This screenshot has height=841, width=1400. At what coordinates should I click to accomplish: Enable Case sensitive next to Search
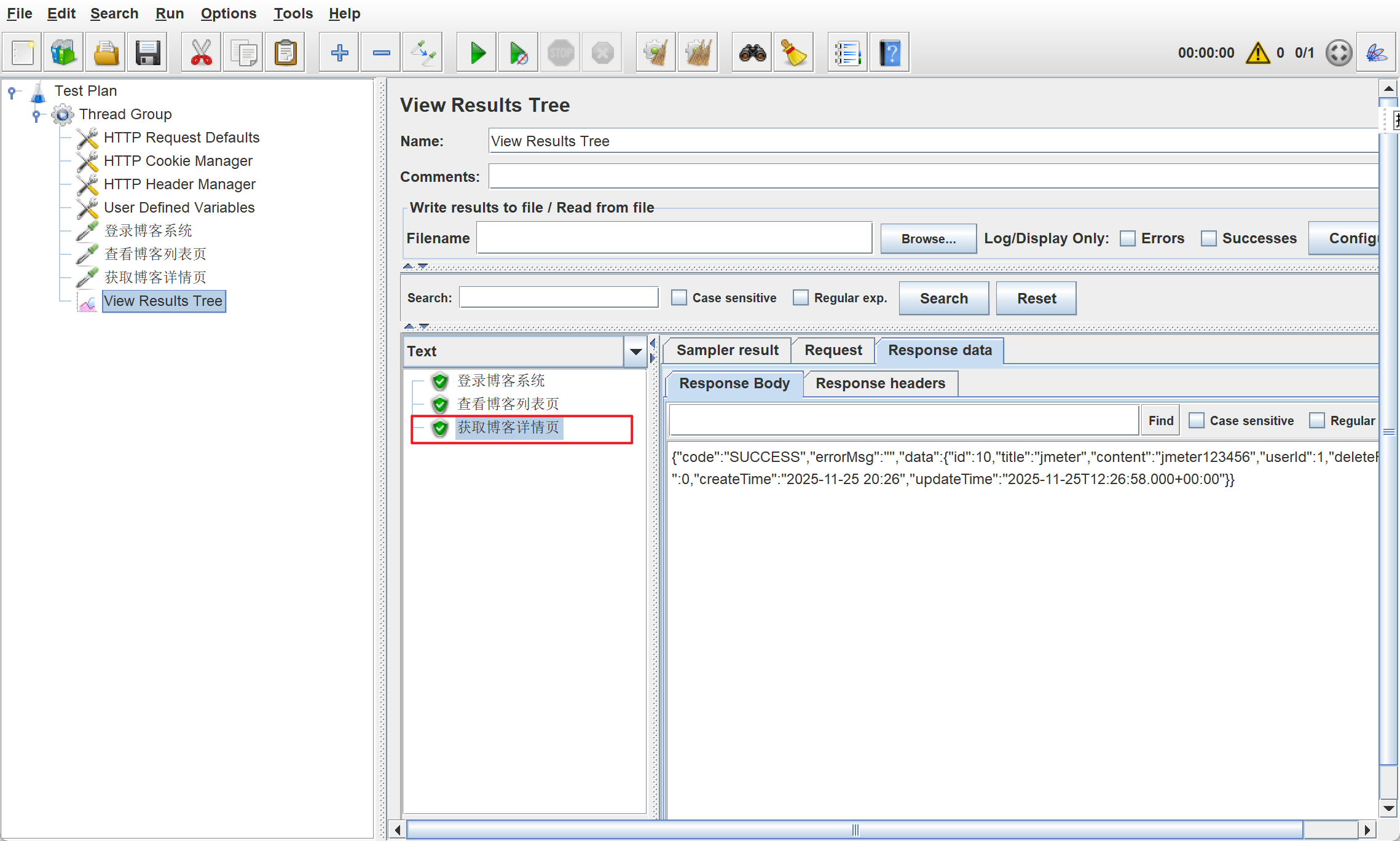(x=678, y=298)
